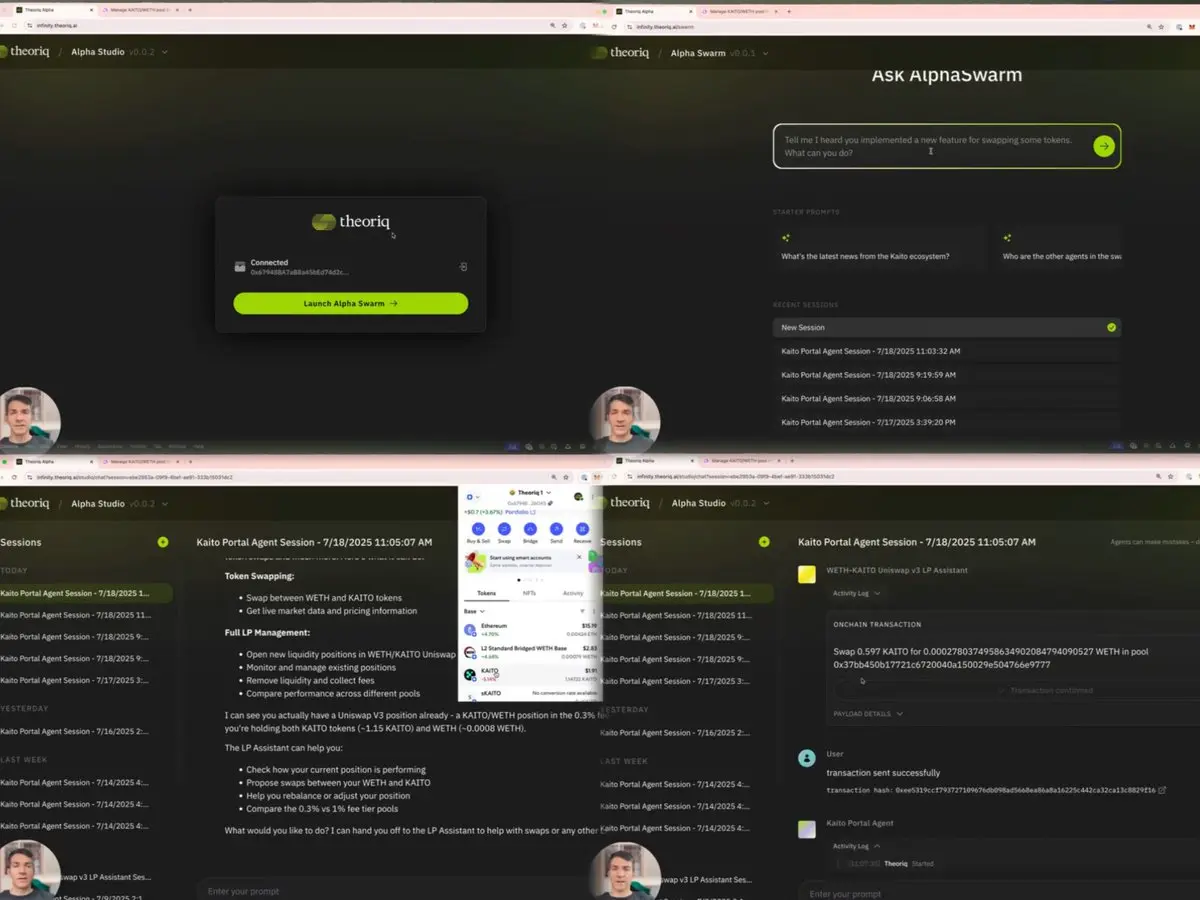
Task: Open the network selector at wallet popup corner
Action: tap(472, 497)
